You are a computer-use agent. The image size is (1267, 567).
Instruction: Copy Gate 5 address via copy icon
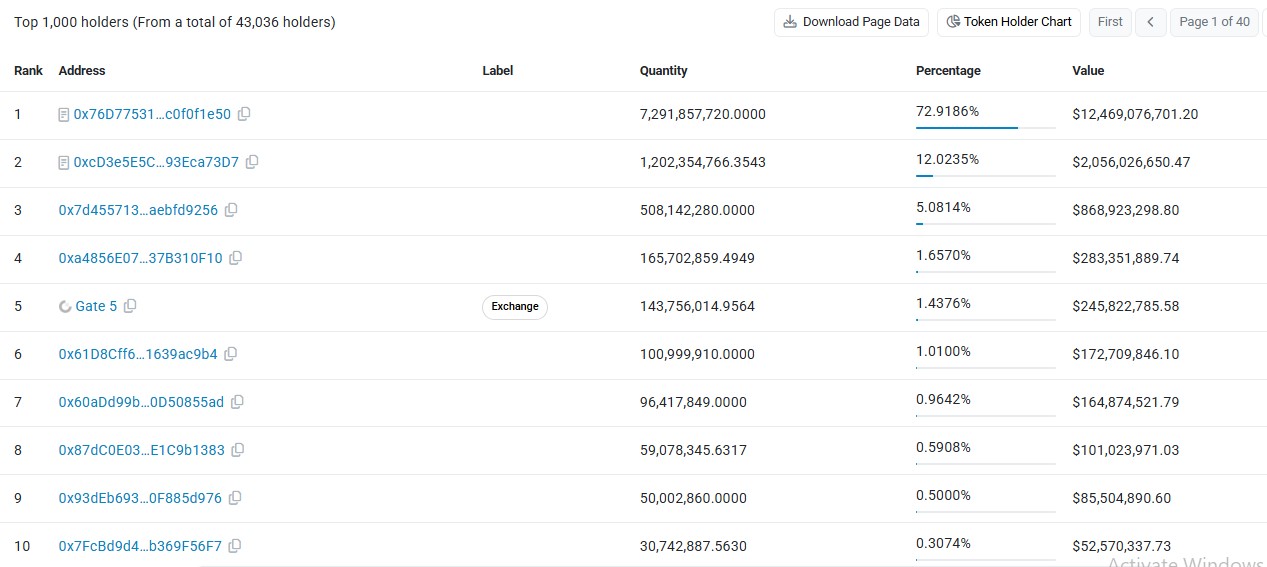click(x=130, y=306)
